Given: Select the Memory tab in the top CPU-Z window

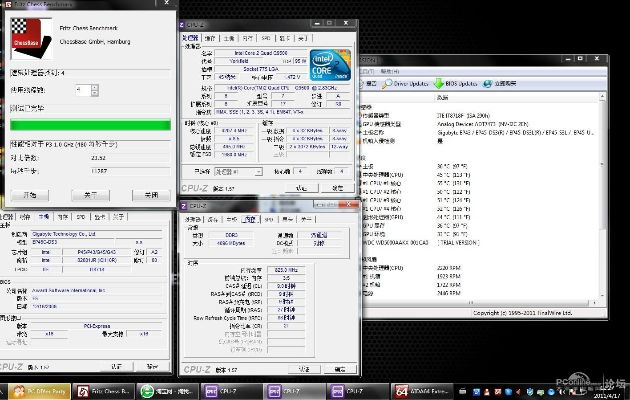Looking at the screenshot, I should pos(248,39).
